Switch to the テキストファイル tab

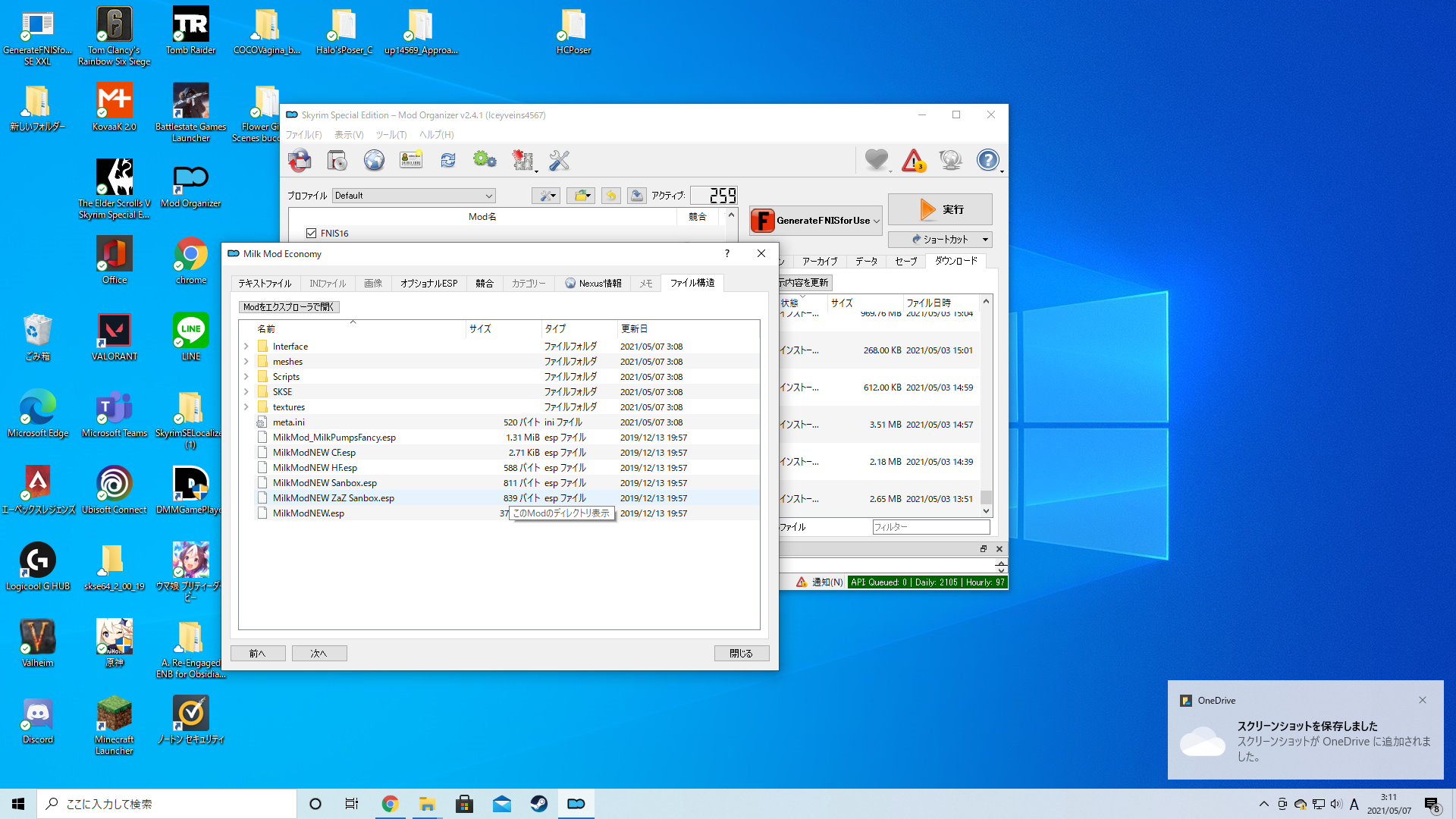(x=265, y=284)
